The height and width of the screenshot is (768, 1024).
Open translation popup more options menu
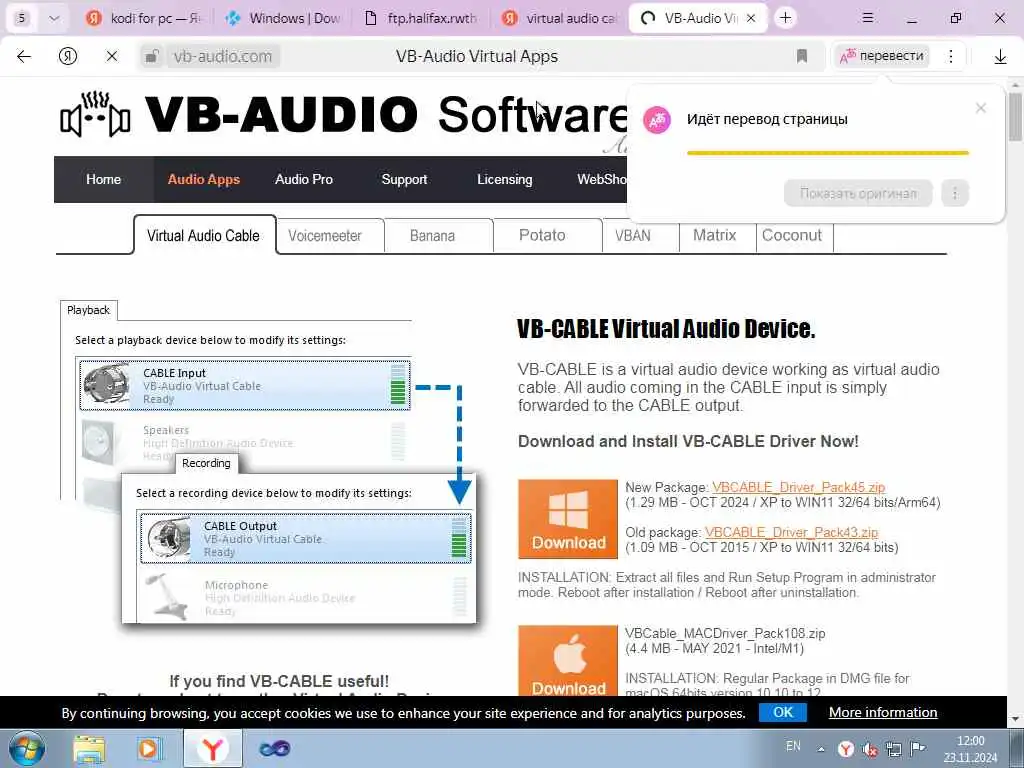(955, 193)
